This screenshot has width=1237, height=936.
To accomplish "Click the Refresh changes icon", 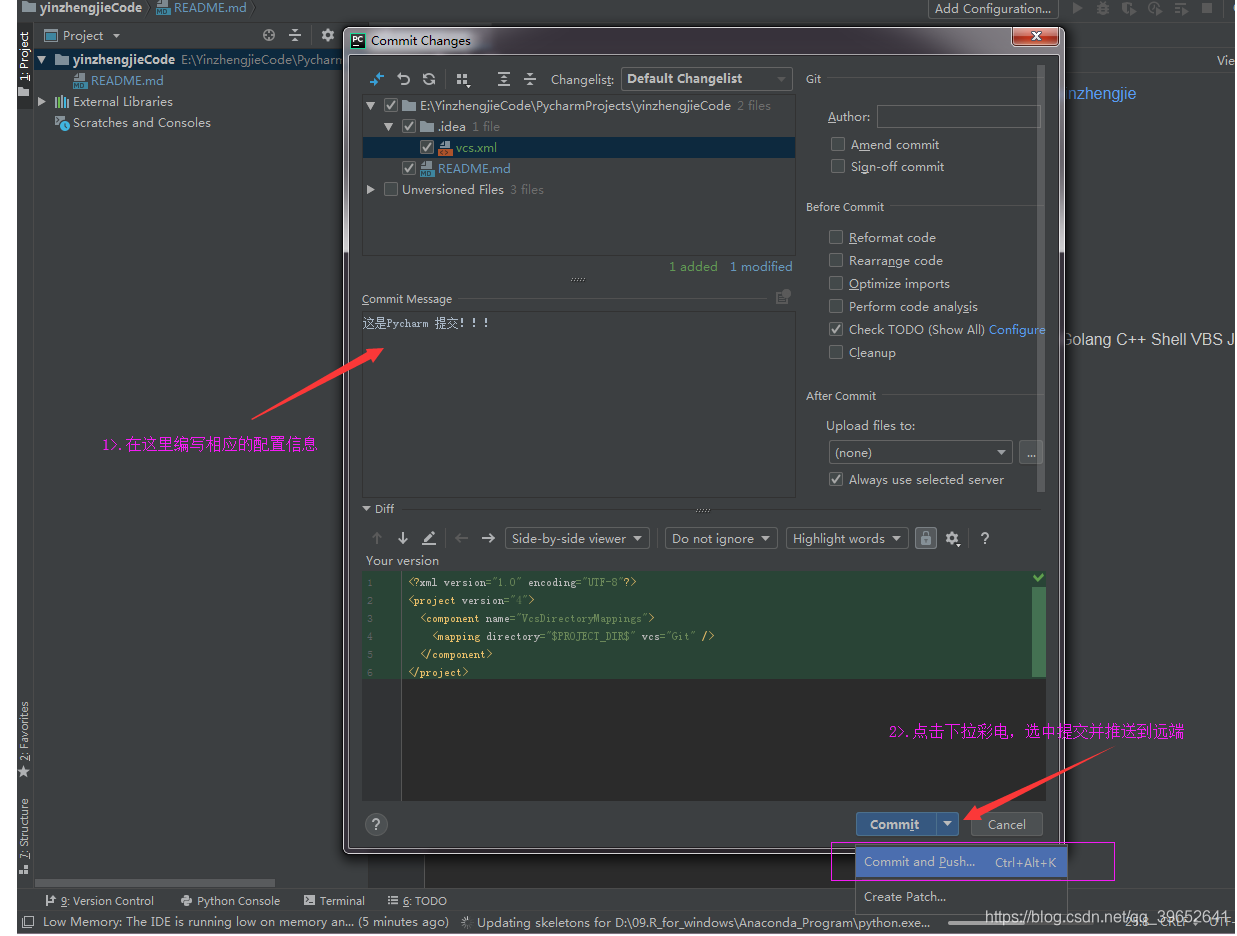I will pyautogui.click(x=429, y=78).
